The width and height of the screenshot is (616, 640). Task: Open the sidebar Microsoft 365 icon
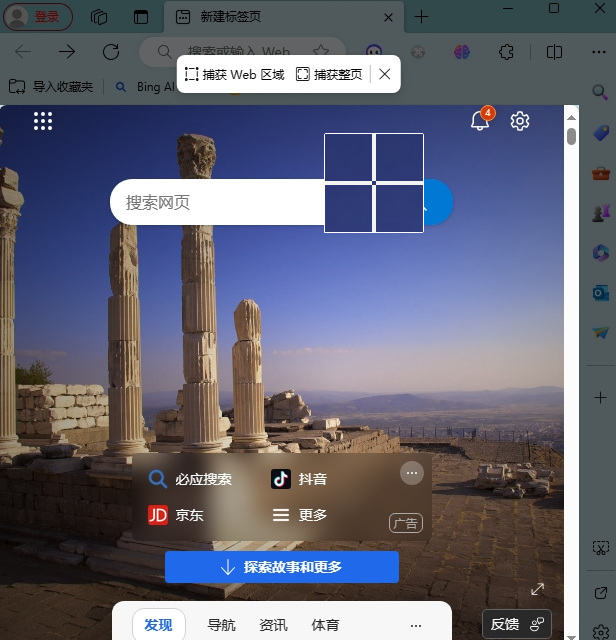click(601, 253)
